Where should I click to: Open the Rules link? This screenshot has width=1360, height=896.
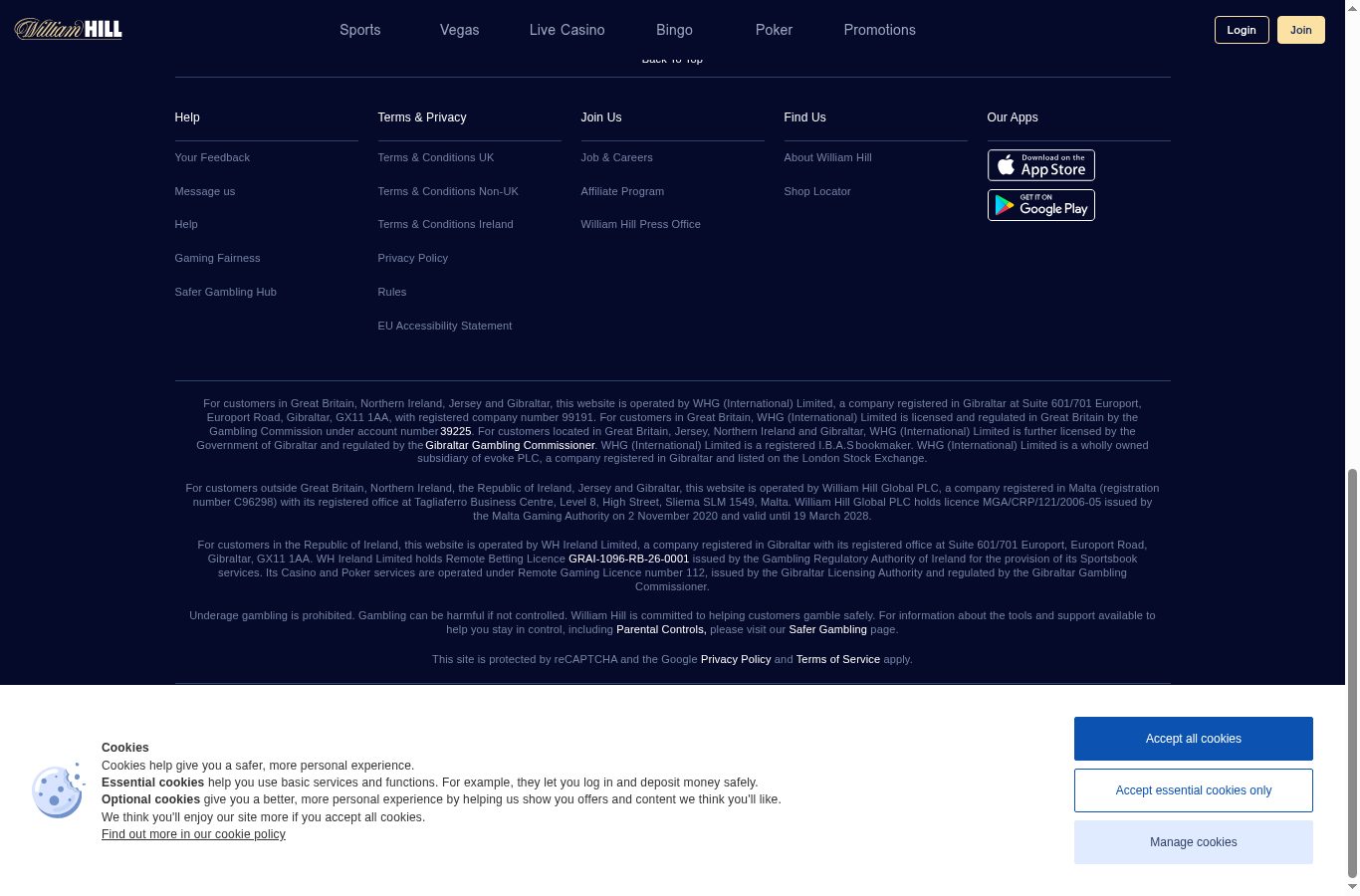[x=391, y=292]
